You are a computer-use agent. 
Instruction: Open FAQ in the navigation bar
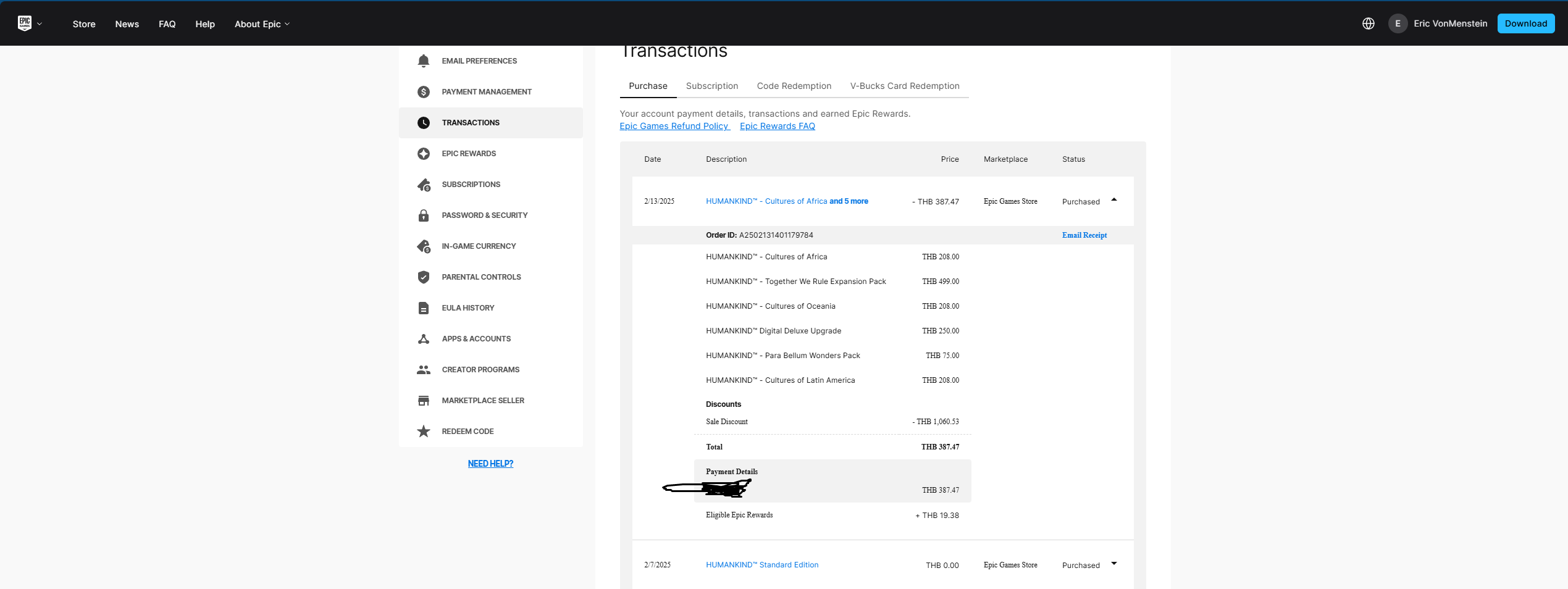[x=167, y=24]
